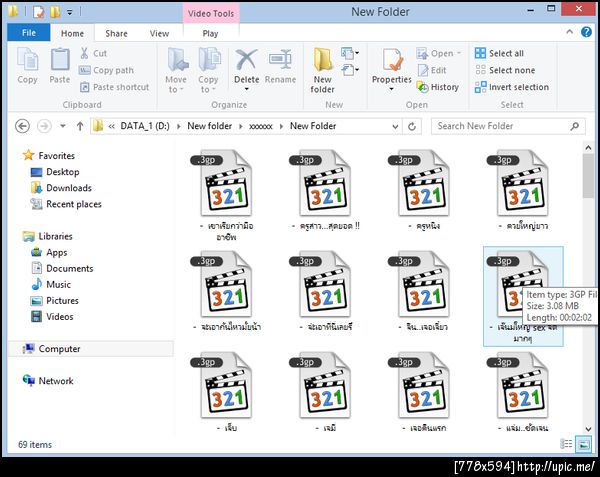Click the Paste clipboard icon

tap(60, 60)
